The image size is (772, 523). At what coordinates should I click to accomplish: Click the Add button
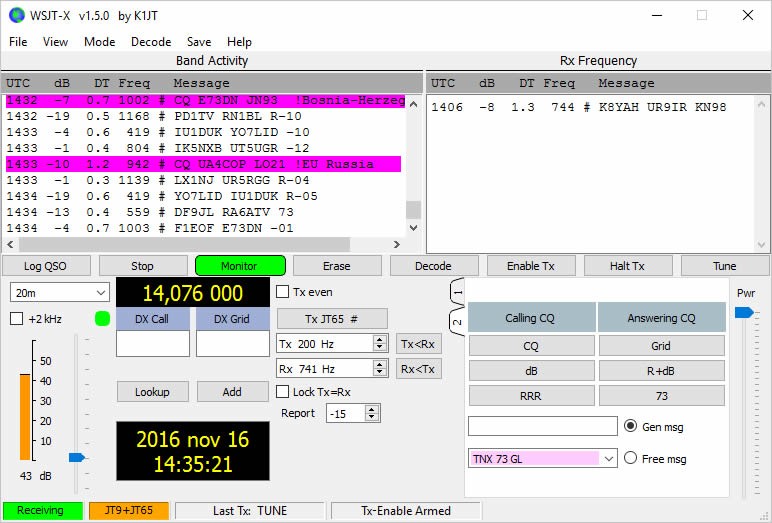pyautogui.click(x=232, y=392)
